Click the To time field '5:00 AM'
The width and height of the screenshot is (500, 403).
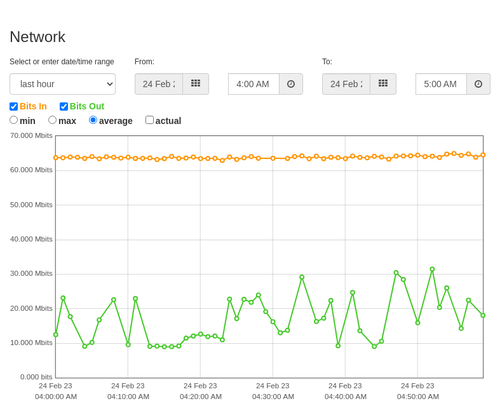click(441, 84)
